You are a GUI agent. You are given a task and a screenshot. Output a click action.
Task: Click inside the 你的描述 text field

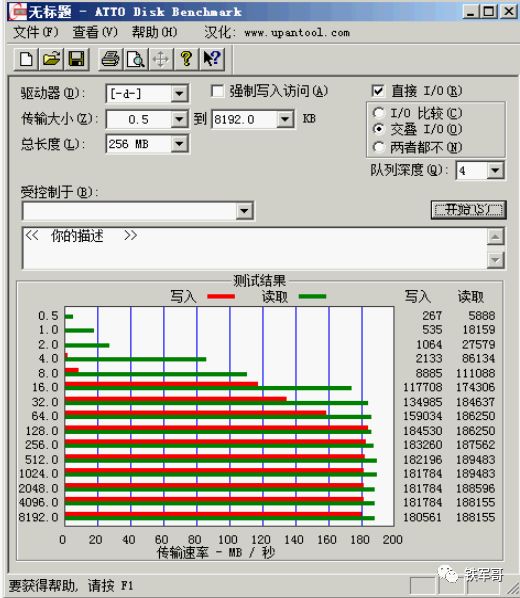255,248
